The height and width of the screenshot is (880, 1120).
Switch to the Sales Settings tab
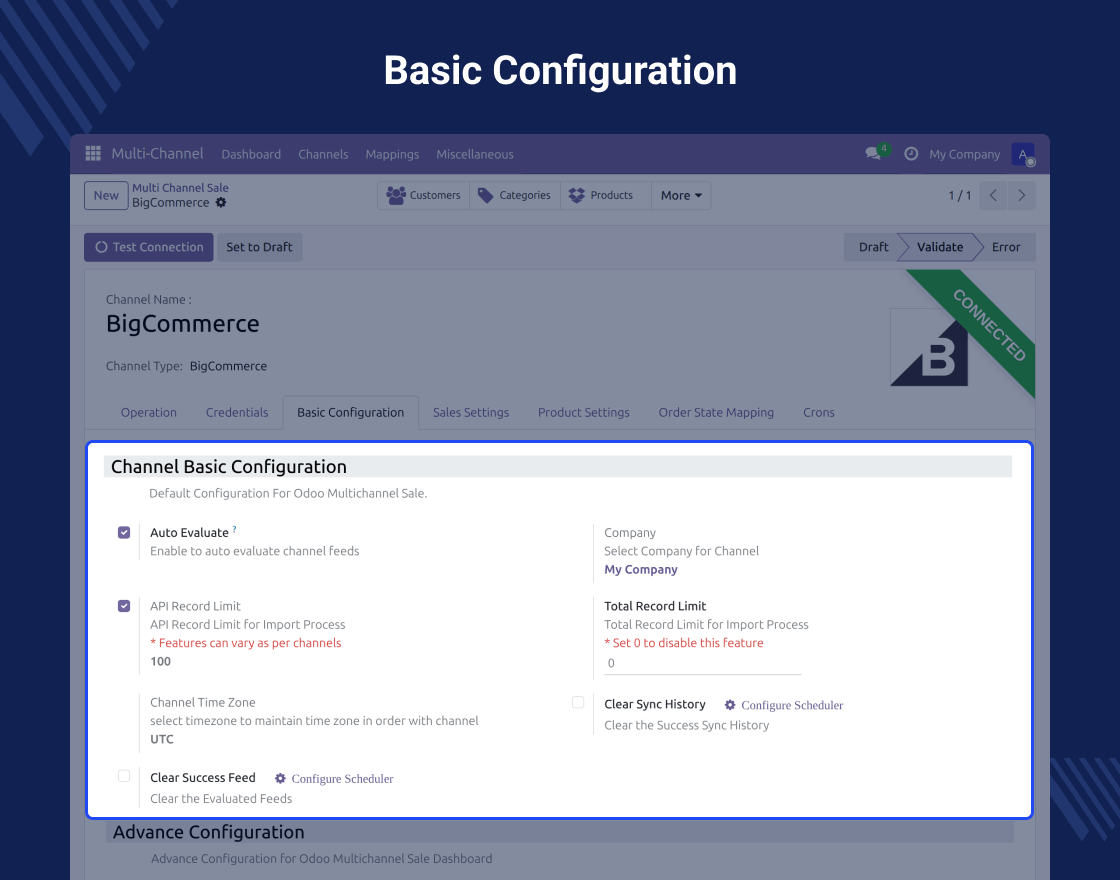tap(471, 413)
